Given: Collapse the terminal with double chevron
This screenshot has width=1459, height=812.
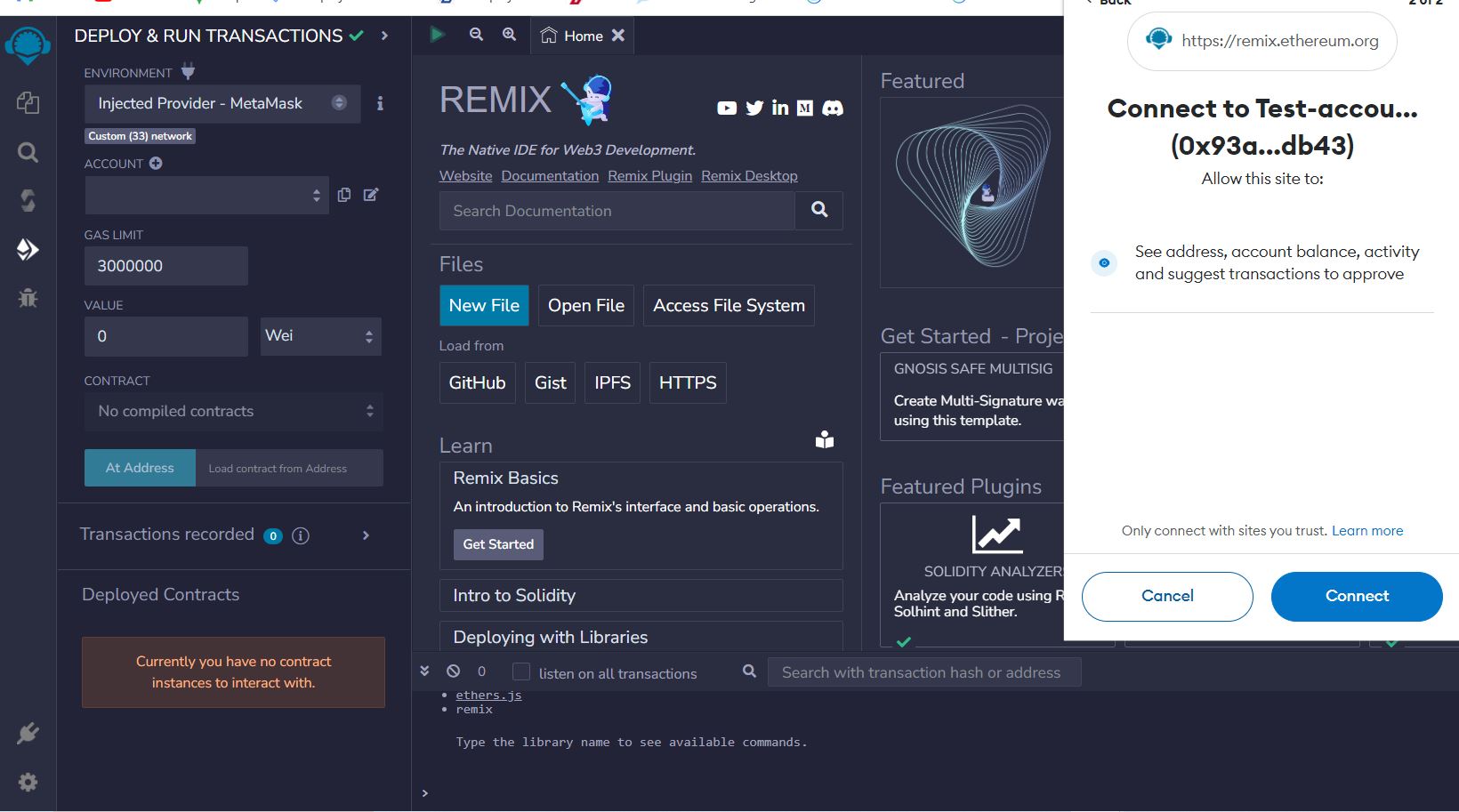Looking at the screenshot, I should pos(424,671).
